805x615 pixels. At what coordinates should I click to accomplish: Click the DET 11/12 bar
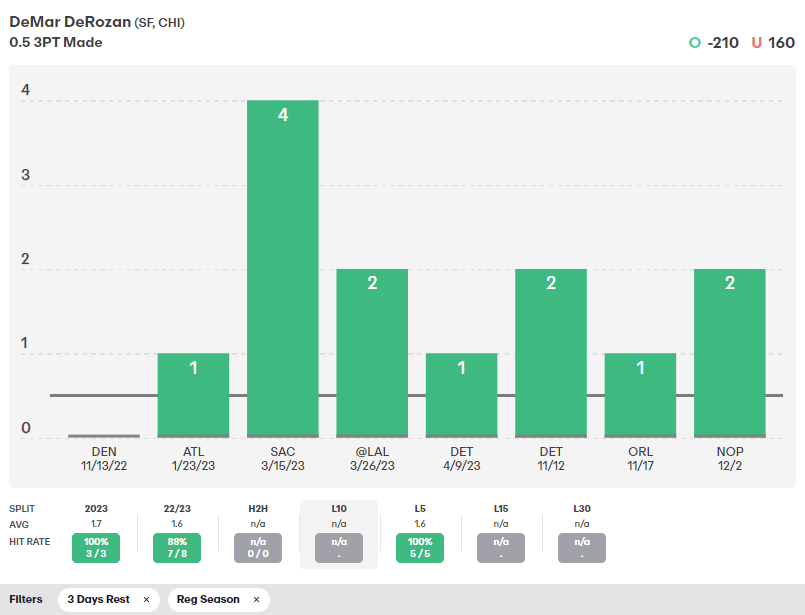click(x=551, y=353)
